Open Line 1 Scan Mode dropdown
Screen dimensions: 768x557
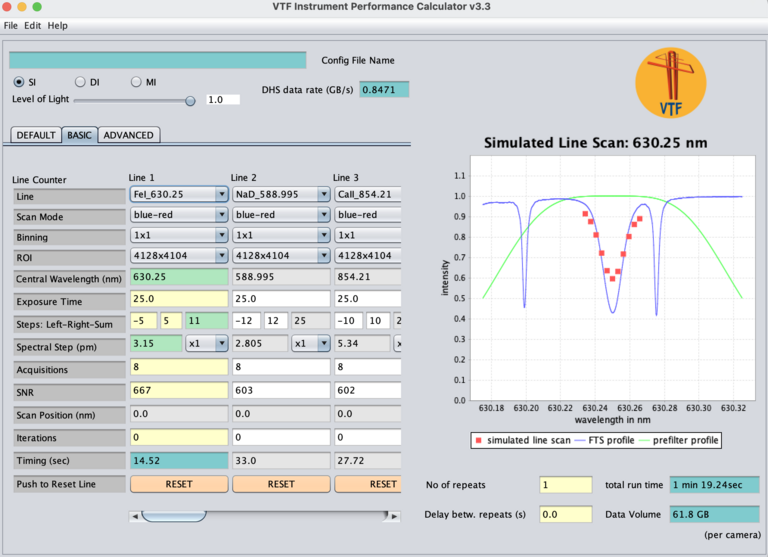coord(179,215)
